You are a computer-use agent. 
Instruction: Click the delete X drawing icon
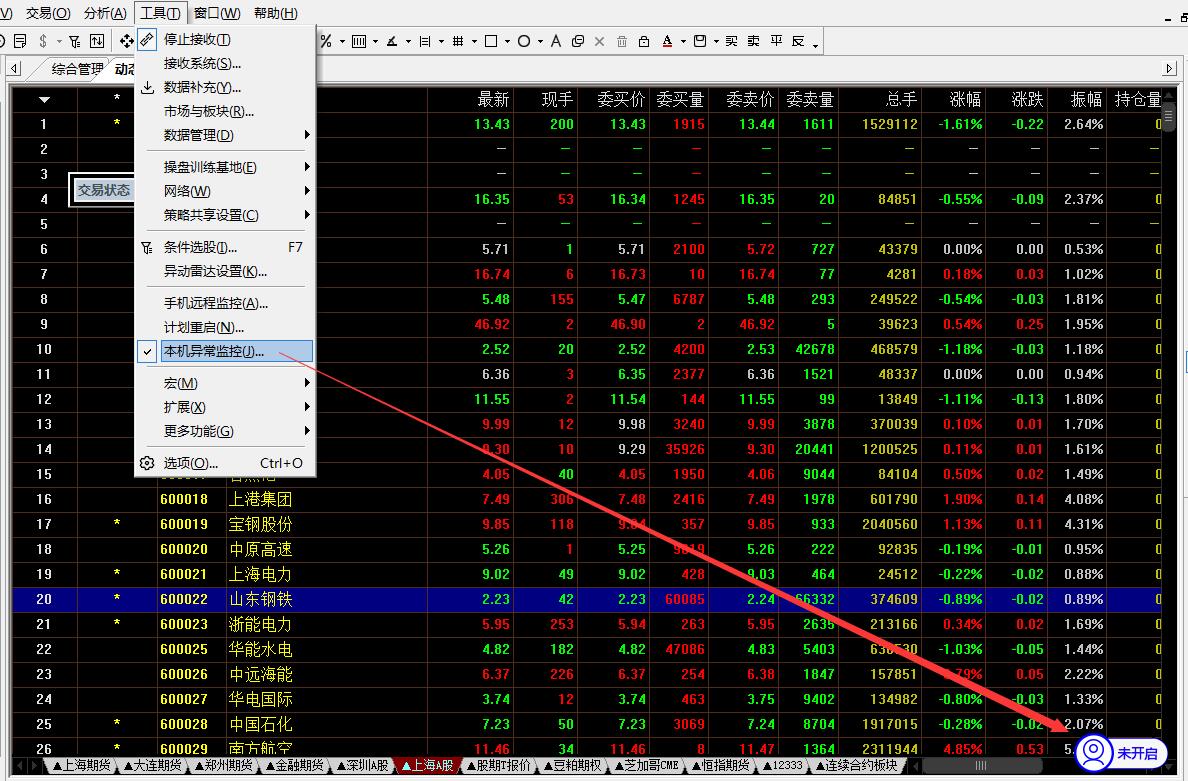(x=600, y=41)
